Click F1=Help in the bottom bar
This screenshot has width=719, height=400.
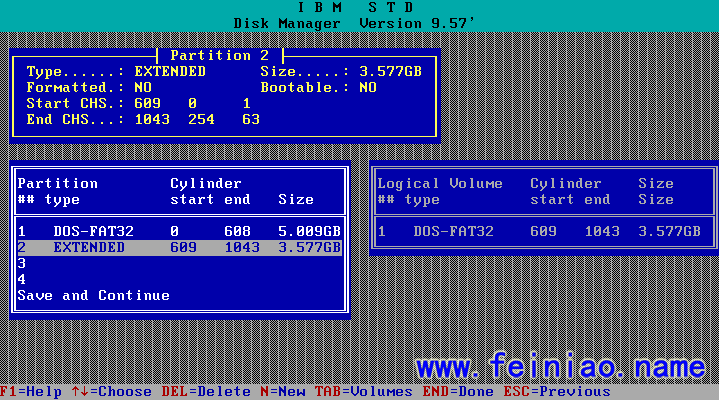(x=31, y=392)
